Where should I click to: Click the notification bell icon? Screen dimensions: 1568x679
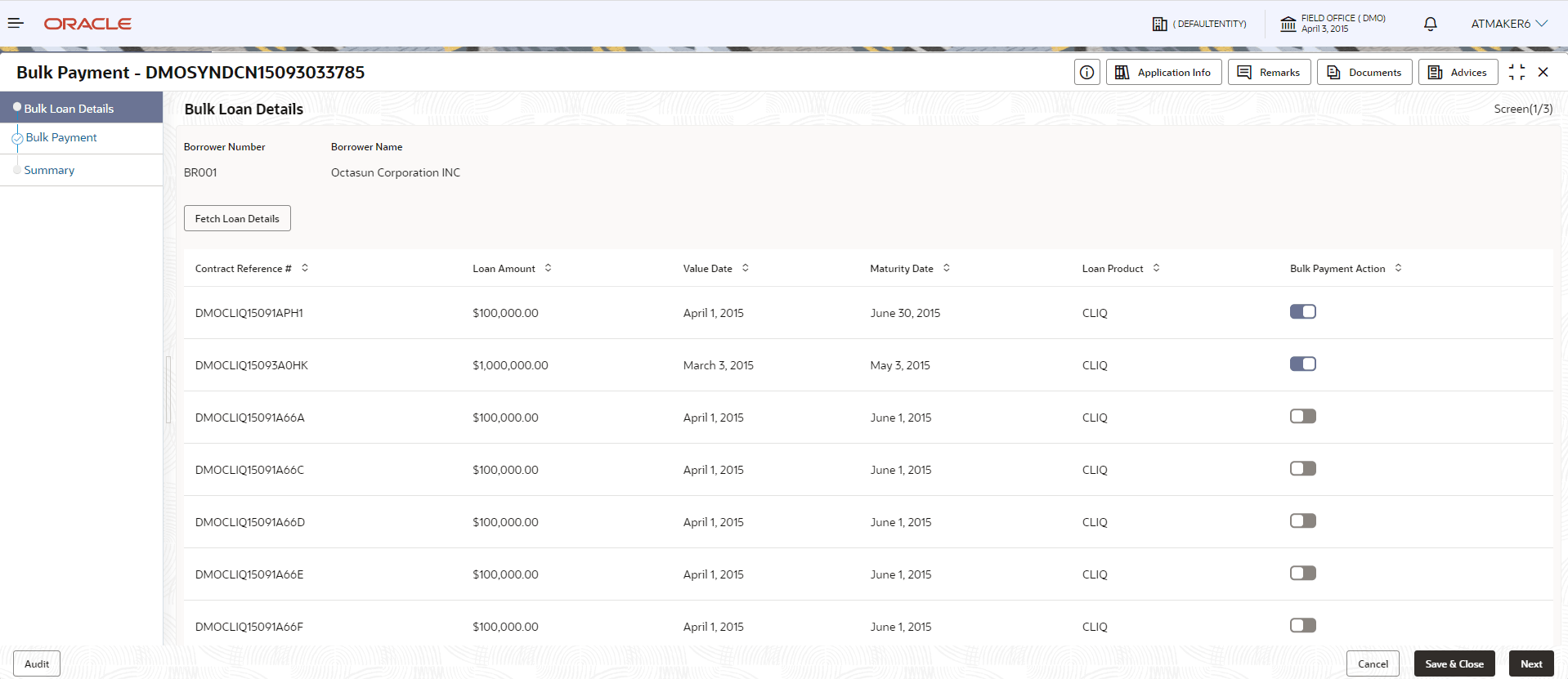(1430, 24)
